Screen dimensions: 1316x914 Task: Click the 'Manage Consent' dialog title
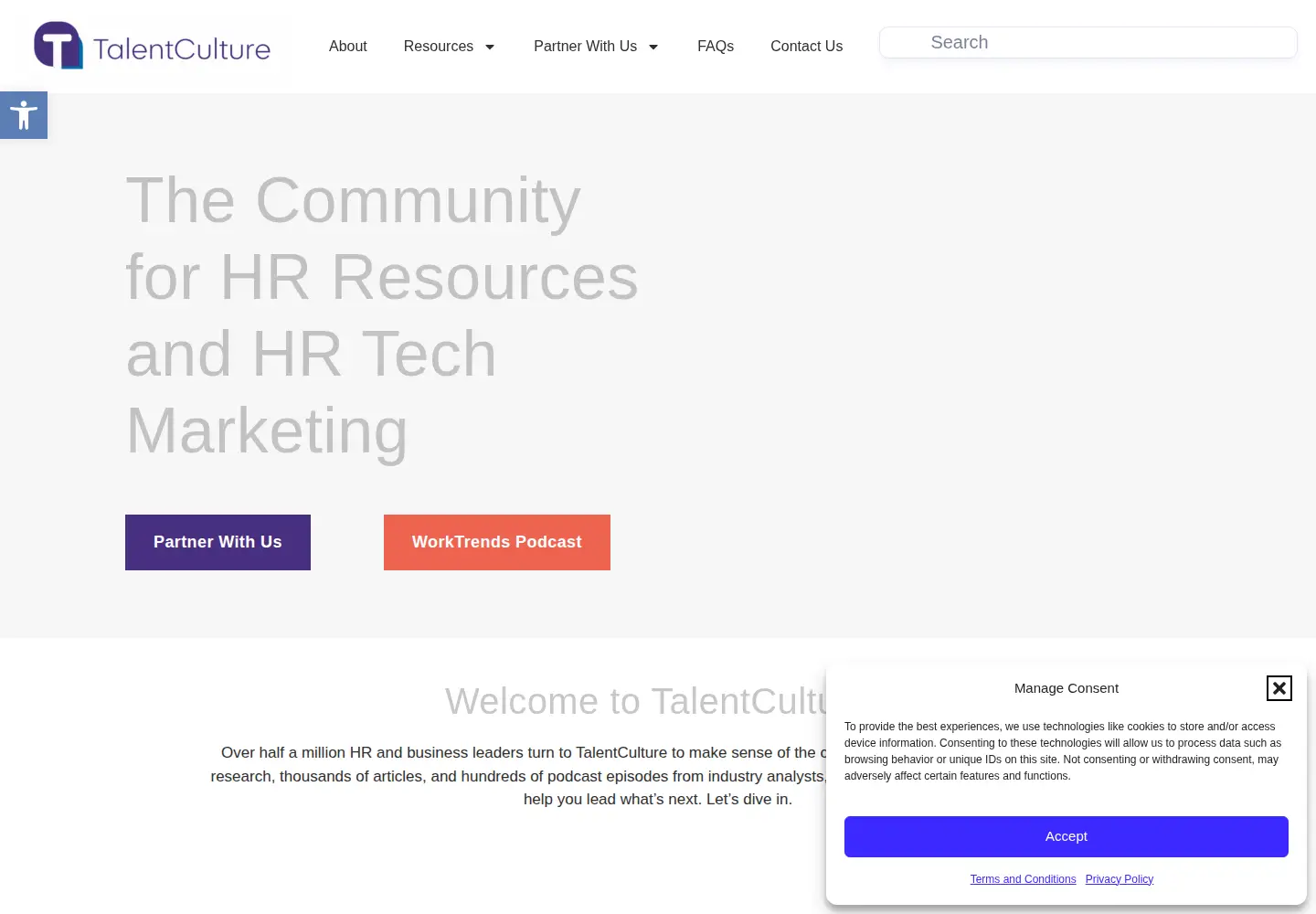1067,688
